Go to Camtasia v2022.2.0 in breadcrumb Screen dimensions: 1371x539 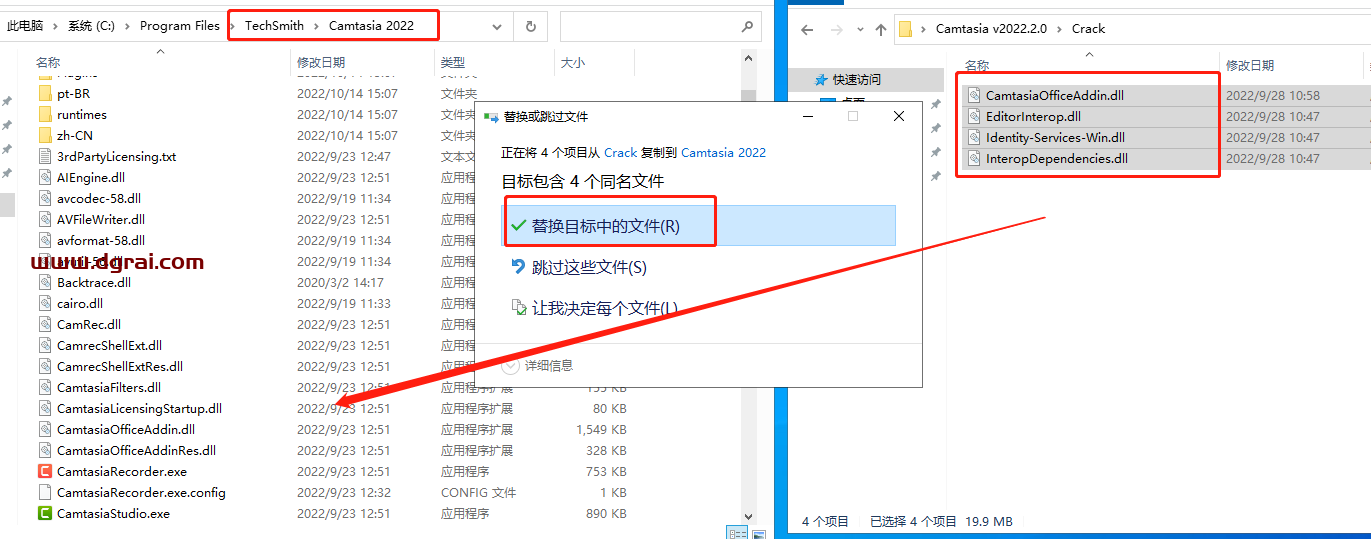(991, 29)
